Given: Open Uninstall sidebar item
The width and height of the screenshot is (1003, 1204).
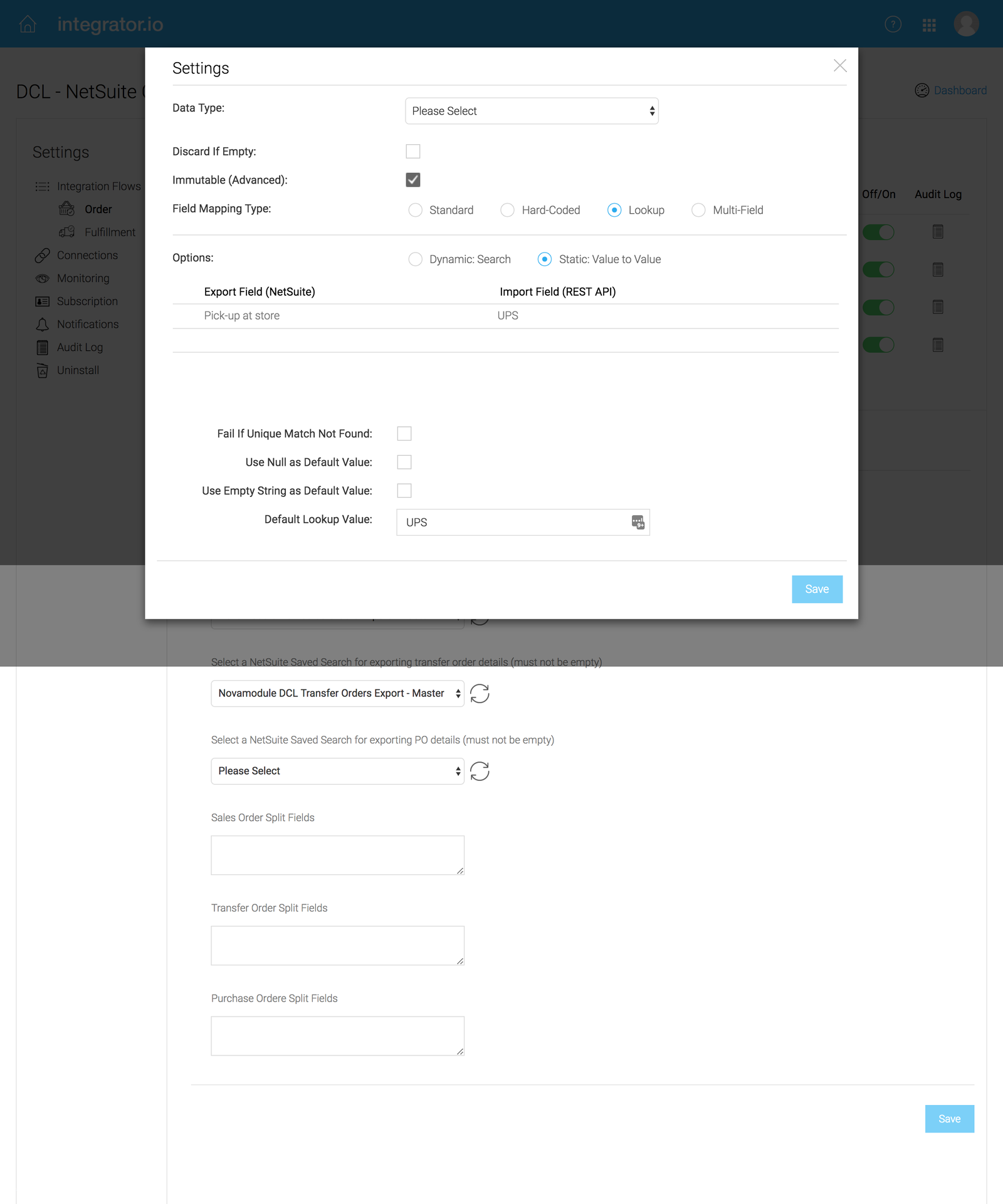Looking at the screenshot, I should coord(78,370).
